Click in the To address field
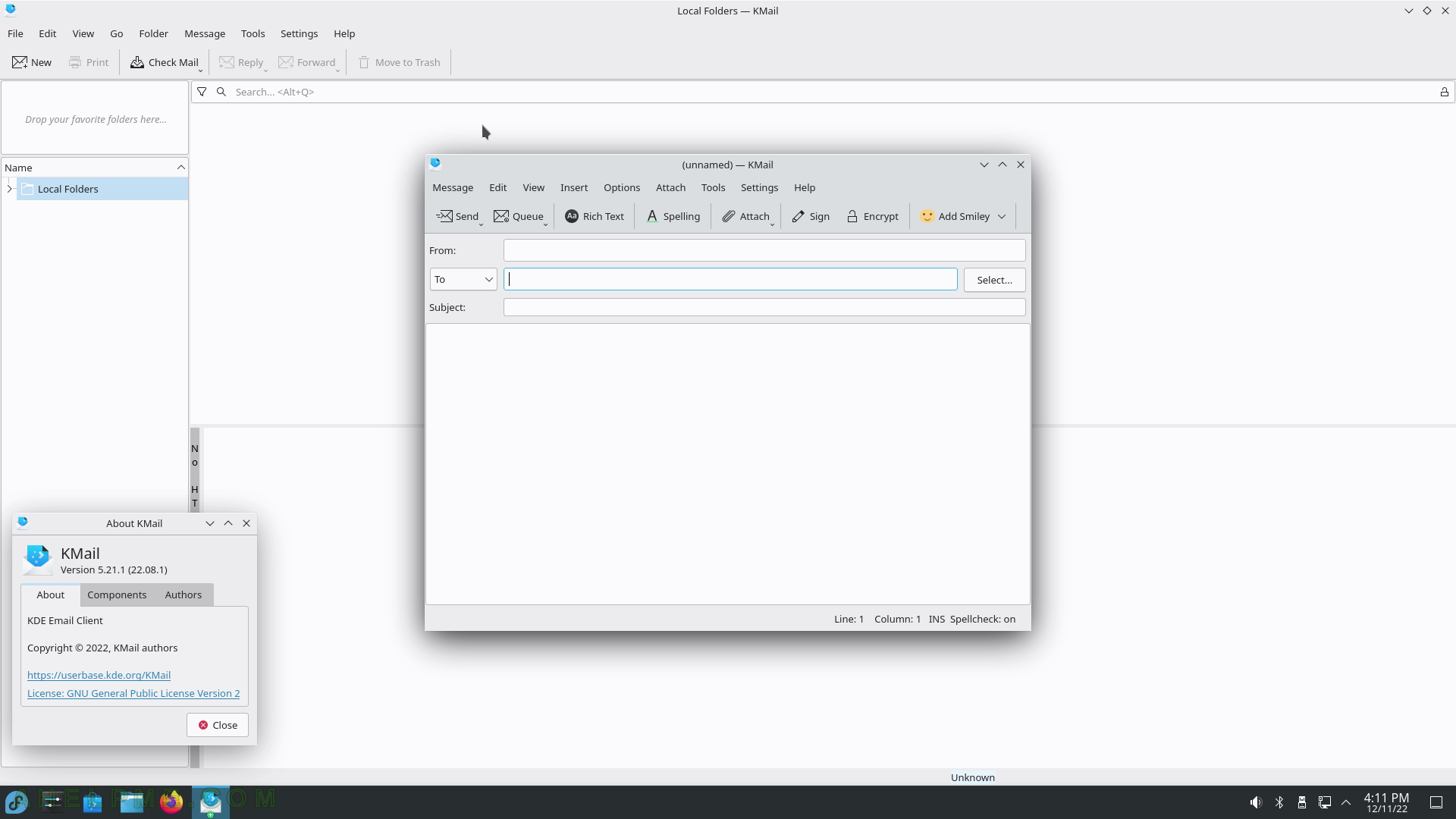Viewport: 1456px width, 819px height. click(730, 279)
